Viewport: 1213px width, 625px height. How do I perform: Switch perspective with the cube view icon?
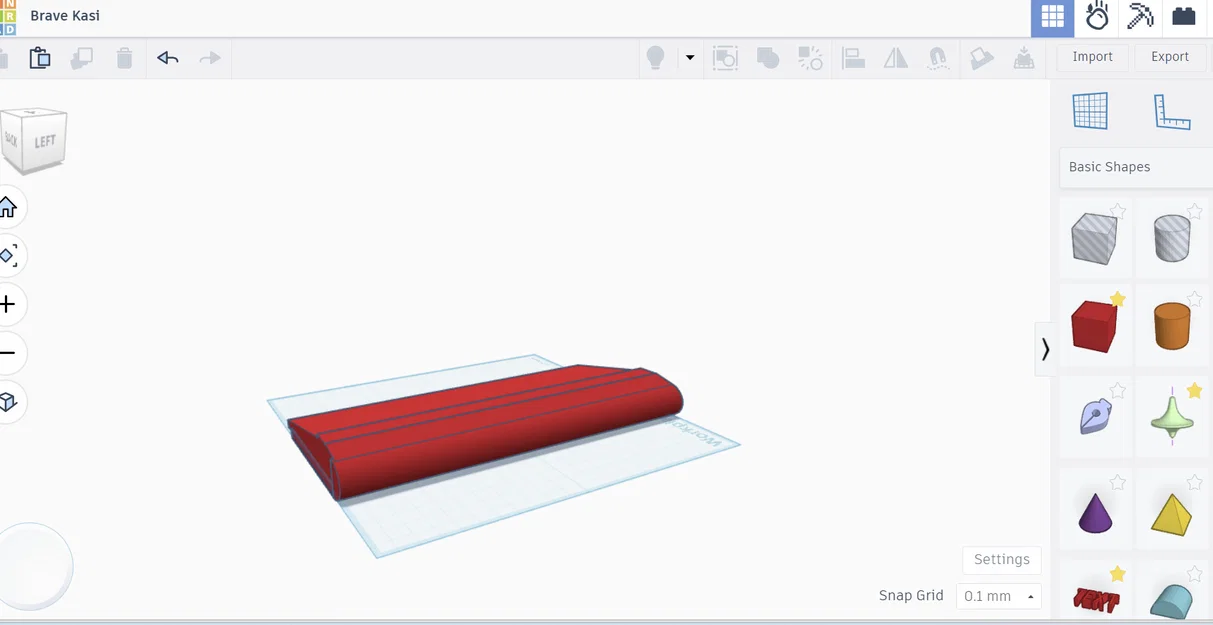coord(8,402)
